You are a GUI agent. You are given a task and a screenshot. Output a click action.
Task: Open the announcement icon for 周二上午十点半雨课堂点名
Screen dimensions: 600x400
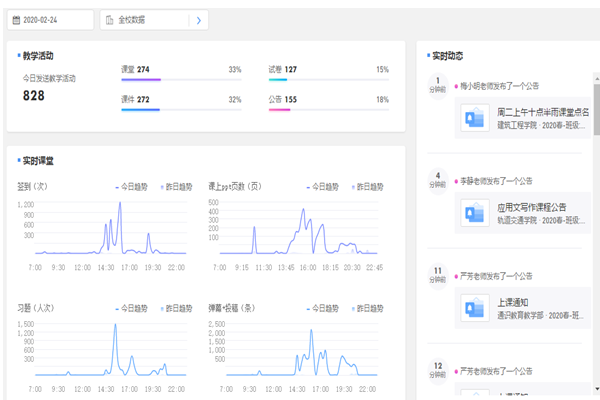[472, 120]
